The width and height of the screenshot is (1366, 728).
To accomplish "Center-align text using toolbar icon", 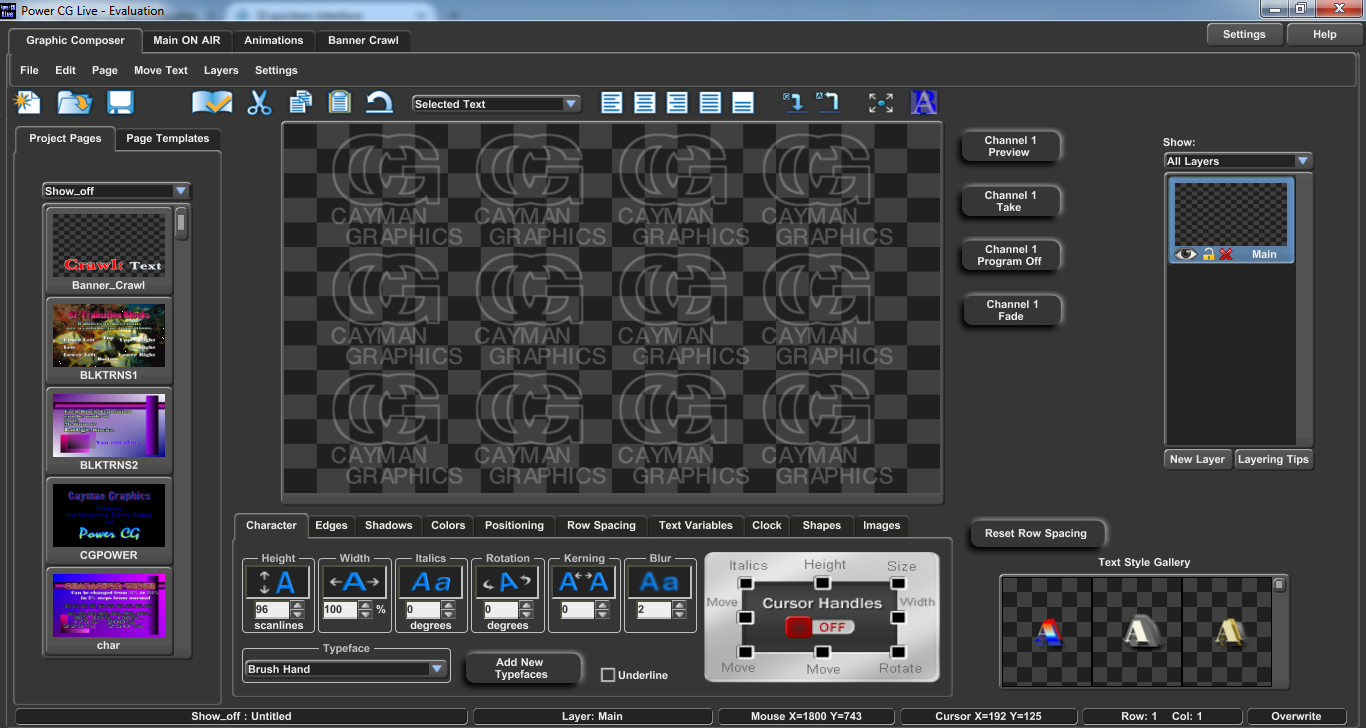I will (x=645, y=102).
